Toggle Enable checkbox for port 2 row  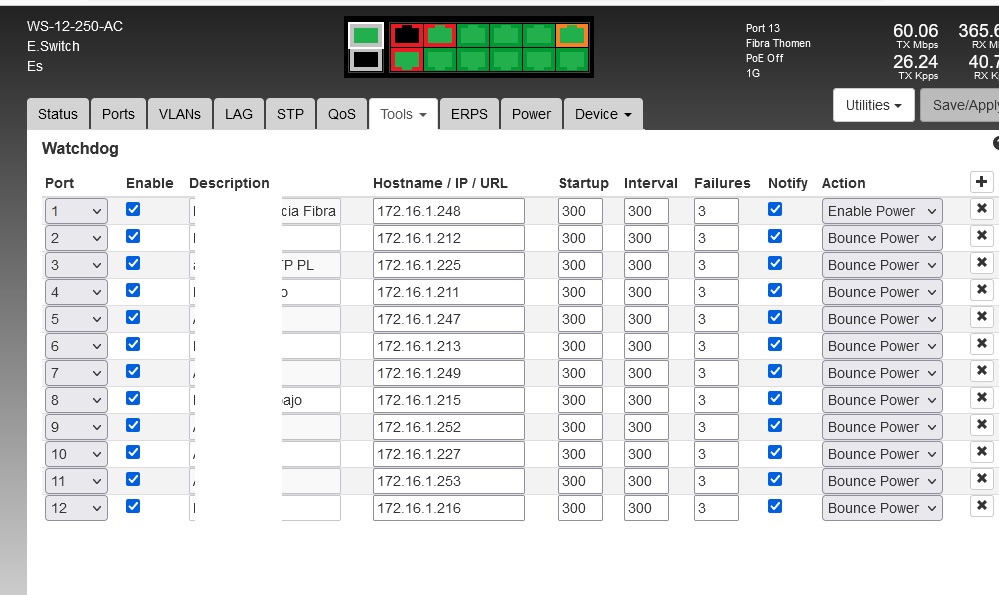[x=133, y=236]
